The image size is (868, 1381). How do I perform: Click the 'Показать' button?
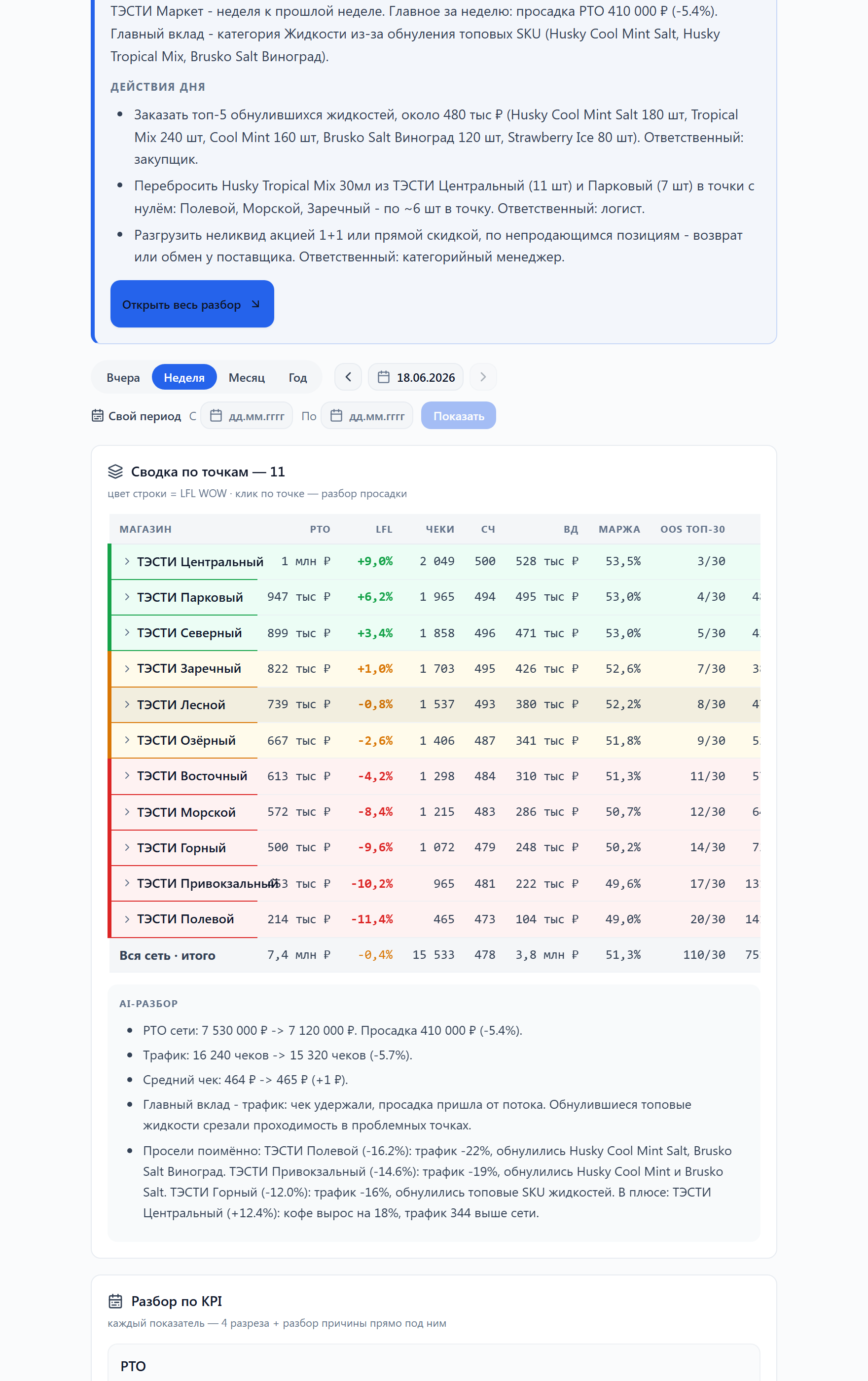[x=459, y=416]
